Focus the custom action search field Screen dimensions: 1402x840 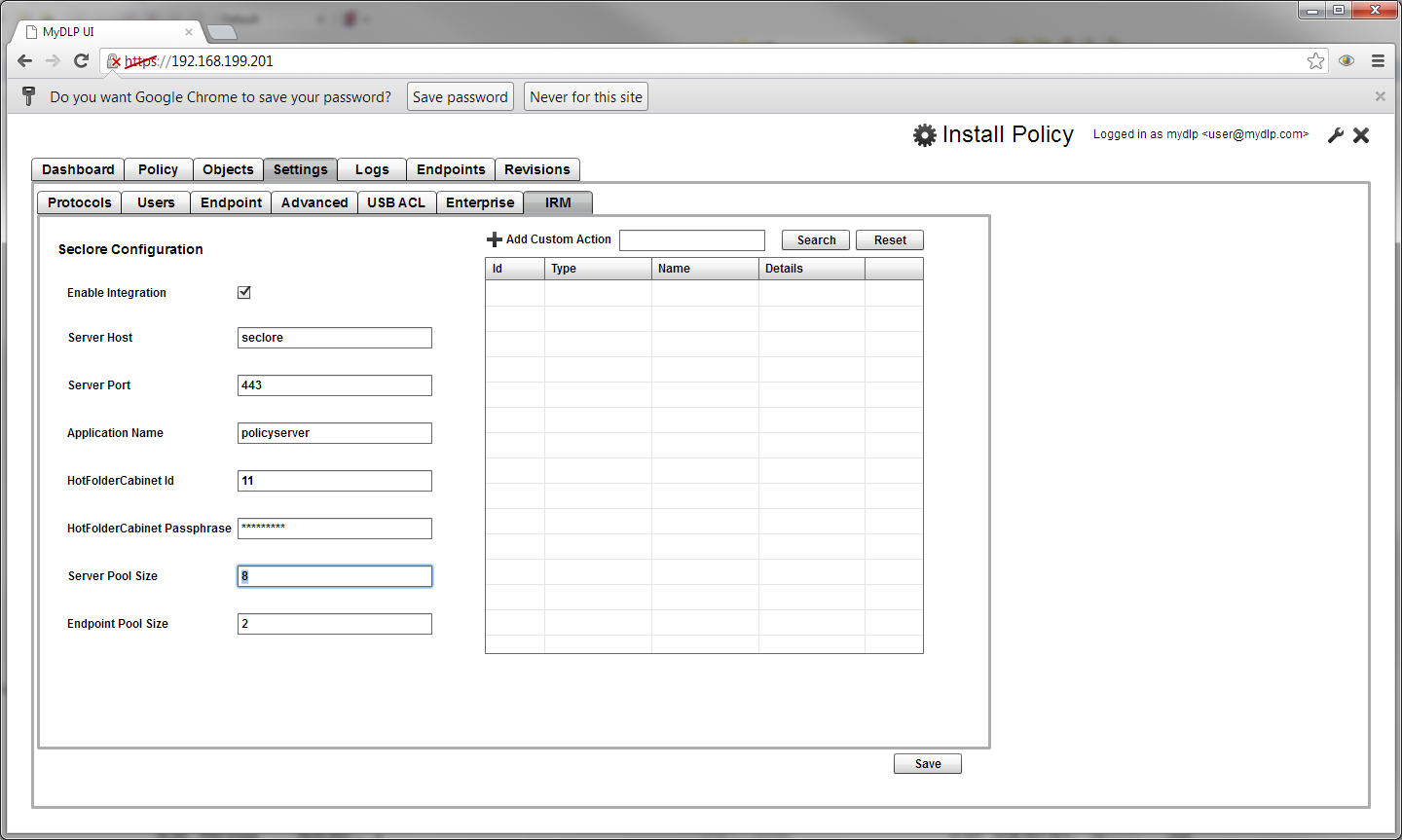[x=692, y=240]
